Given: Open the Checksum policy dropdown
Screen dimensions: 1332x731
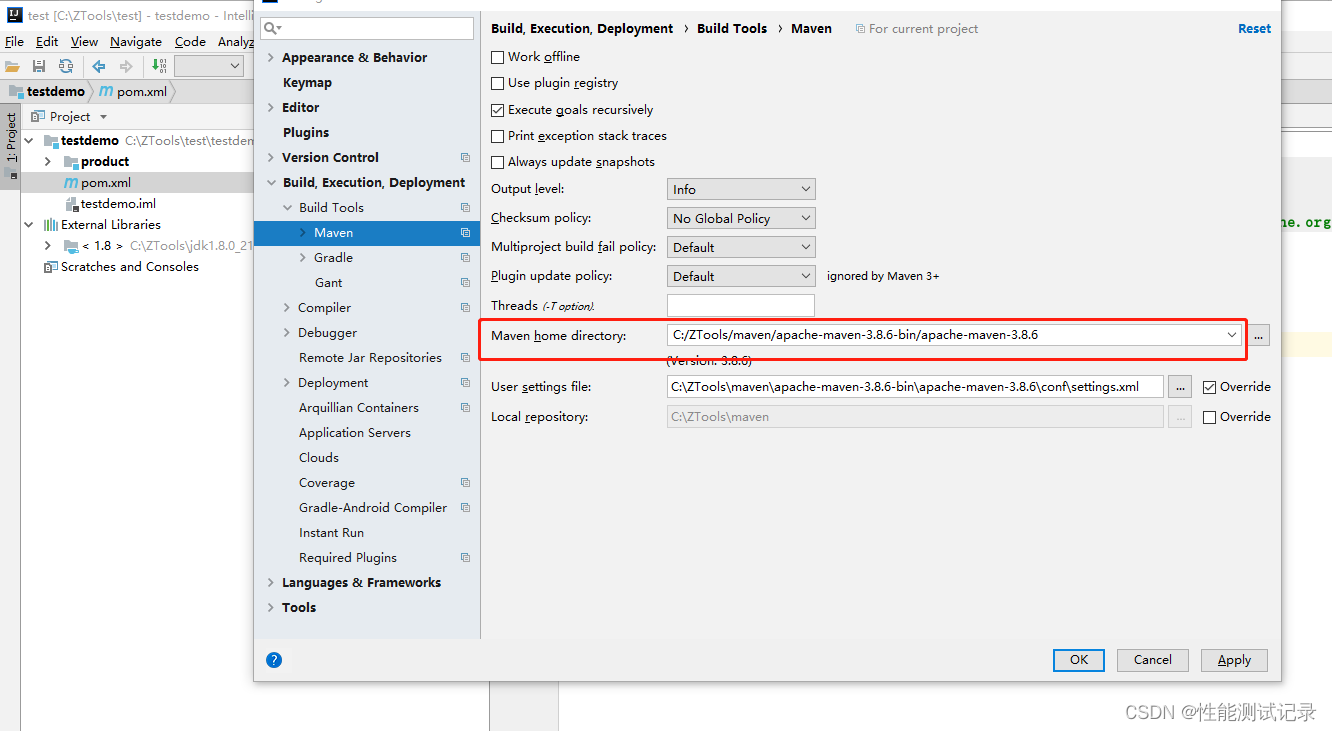Looking at the screenshot, I should pyautogui.click(x=741, y=218).
